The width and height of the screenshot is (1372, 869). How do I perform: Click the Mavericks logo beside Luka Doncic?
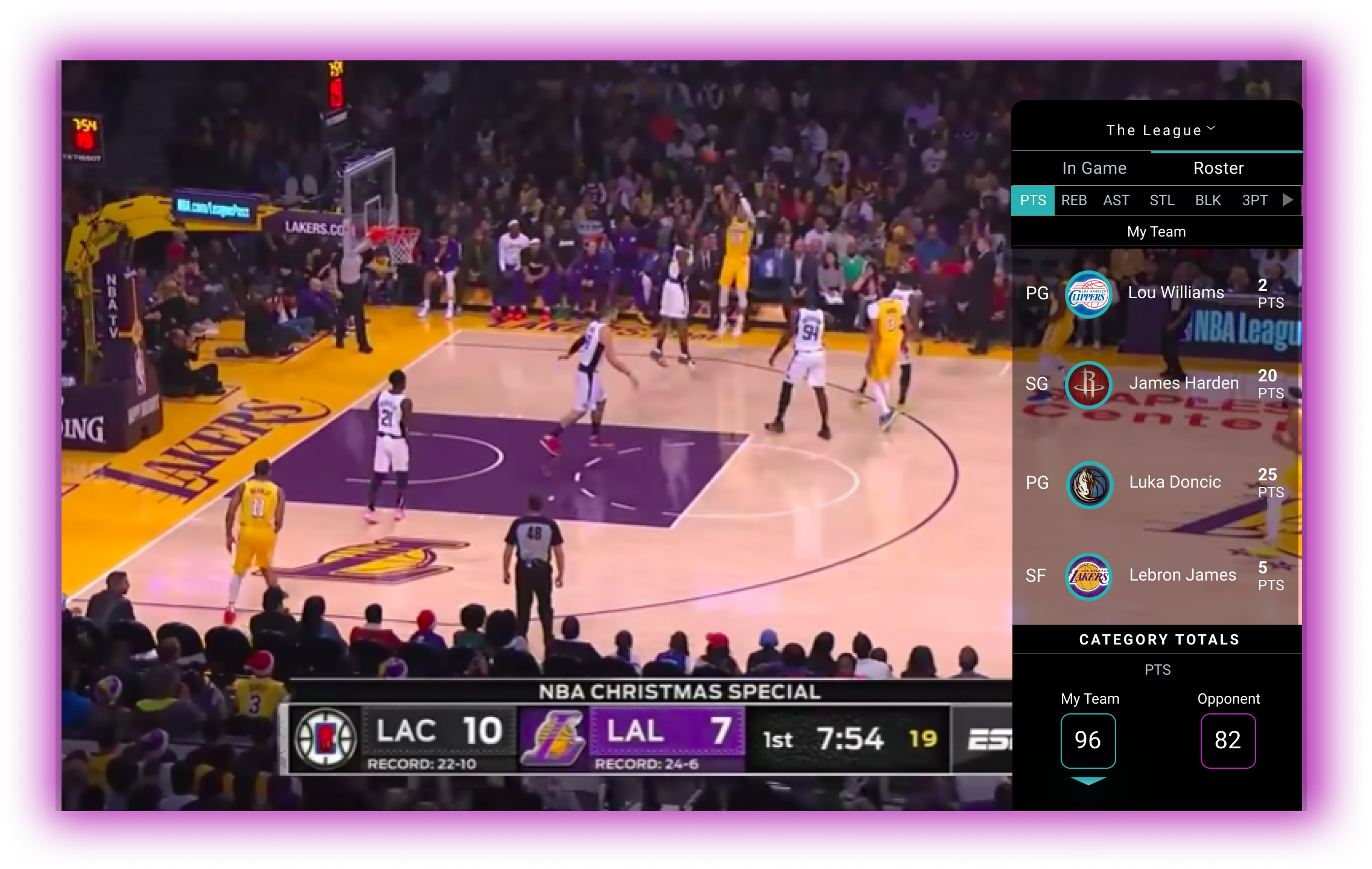click(x=1089, y=484)
